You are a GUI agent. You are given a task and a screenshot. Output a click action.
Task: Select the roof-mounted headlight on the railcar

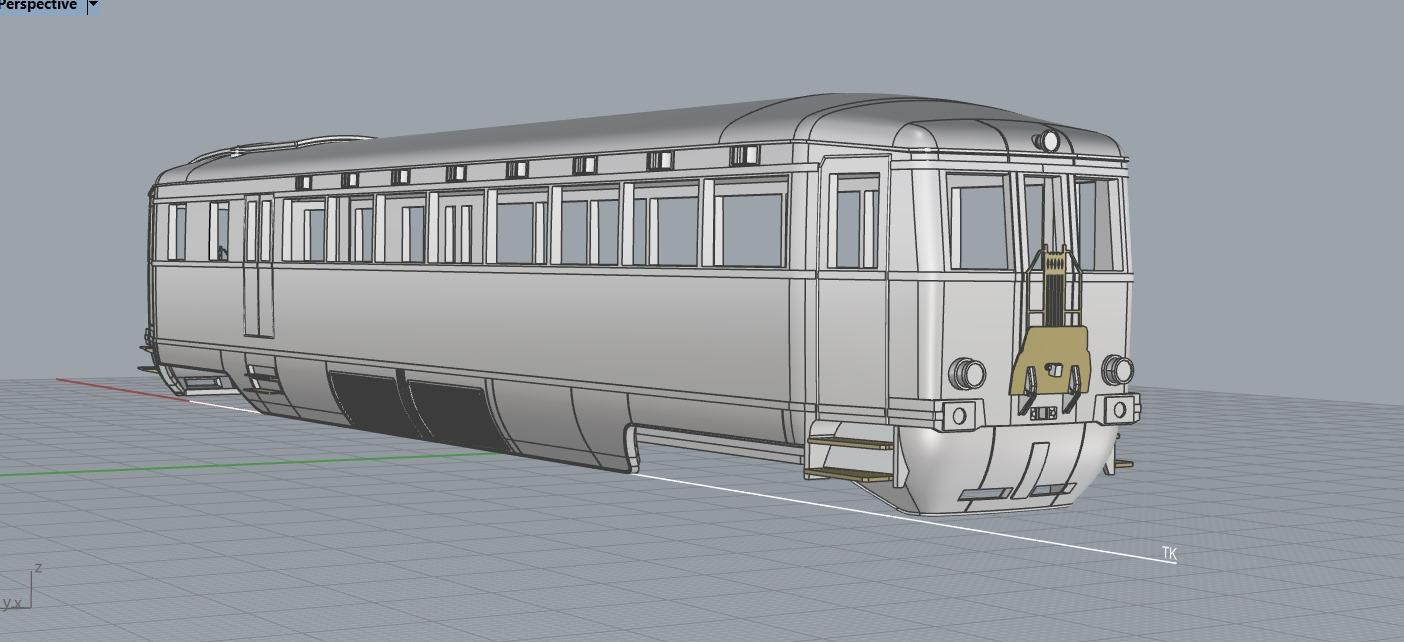point(1048,141)
